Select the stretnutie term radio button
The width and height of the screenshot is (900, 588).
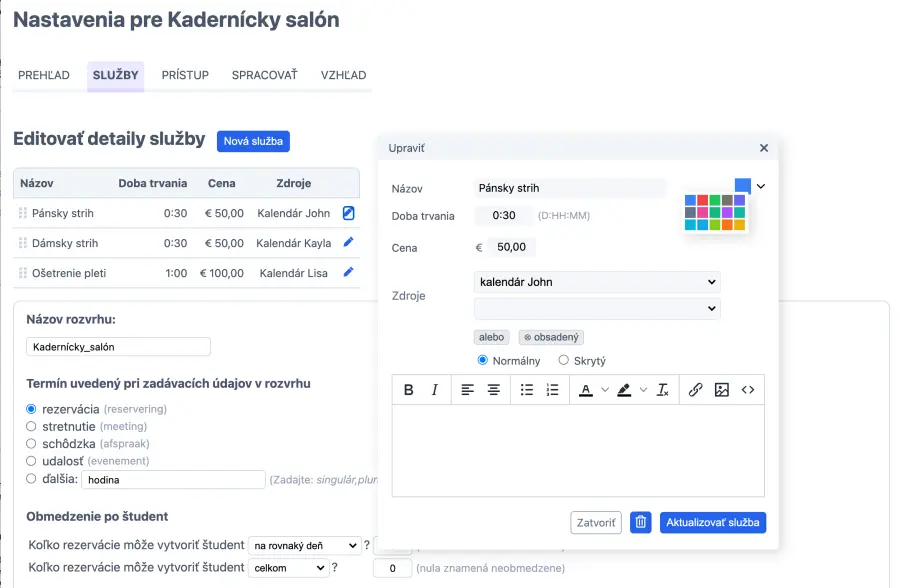click(31, 426)
